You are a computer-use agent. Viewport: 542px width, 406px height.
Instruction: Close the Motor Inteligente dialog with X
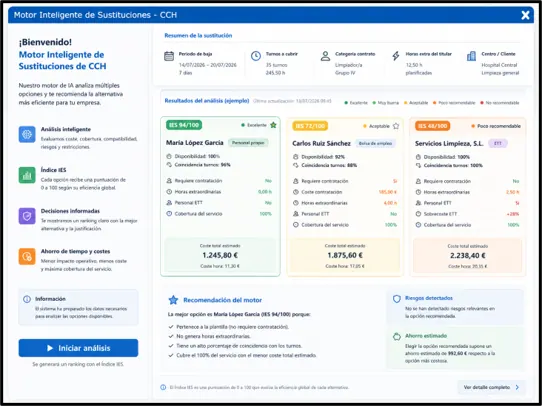pyautogui.click(x=525, y=15)
